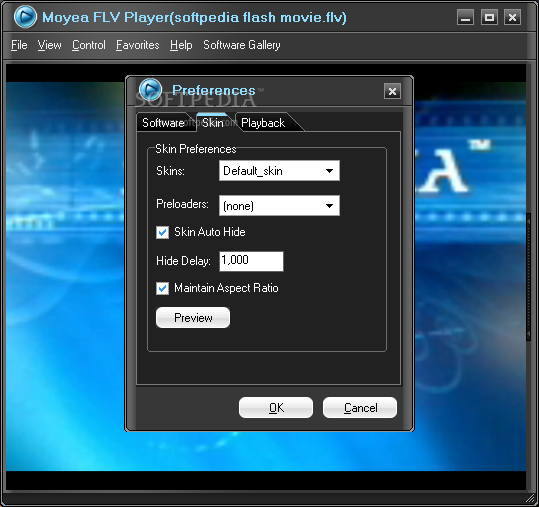Click the window resize grip corner

click(530, 498)
